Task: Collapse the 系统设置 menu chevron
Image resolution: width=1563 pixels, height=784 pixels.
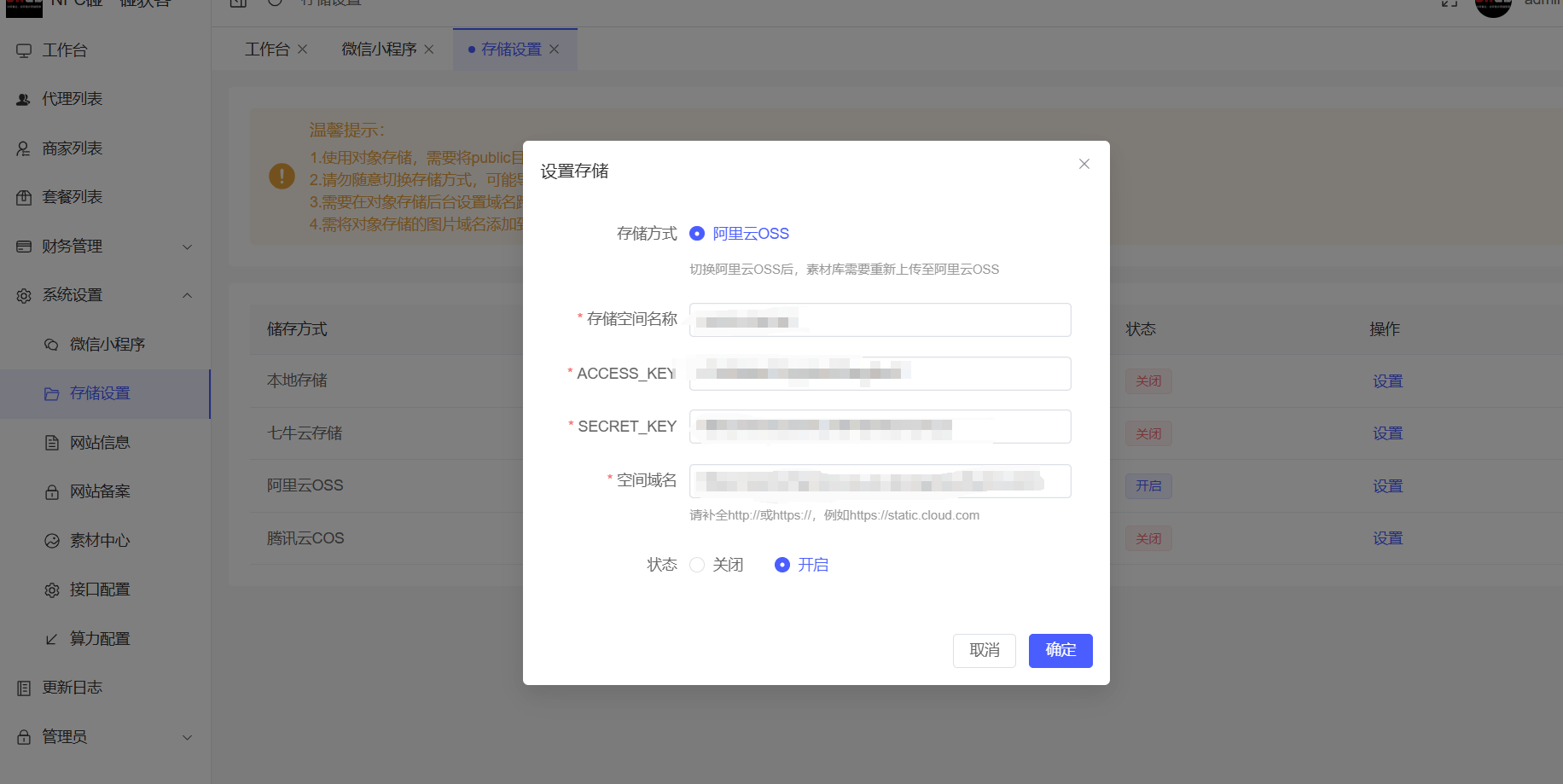Action: tap(188, 295)
